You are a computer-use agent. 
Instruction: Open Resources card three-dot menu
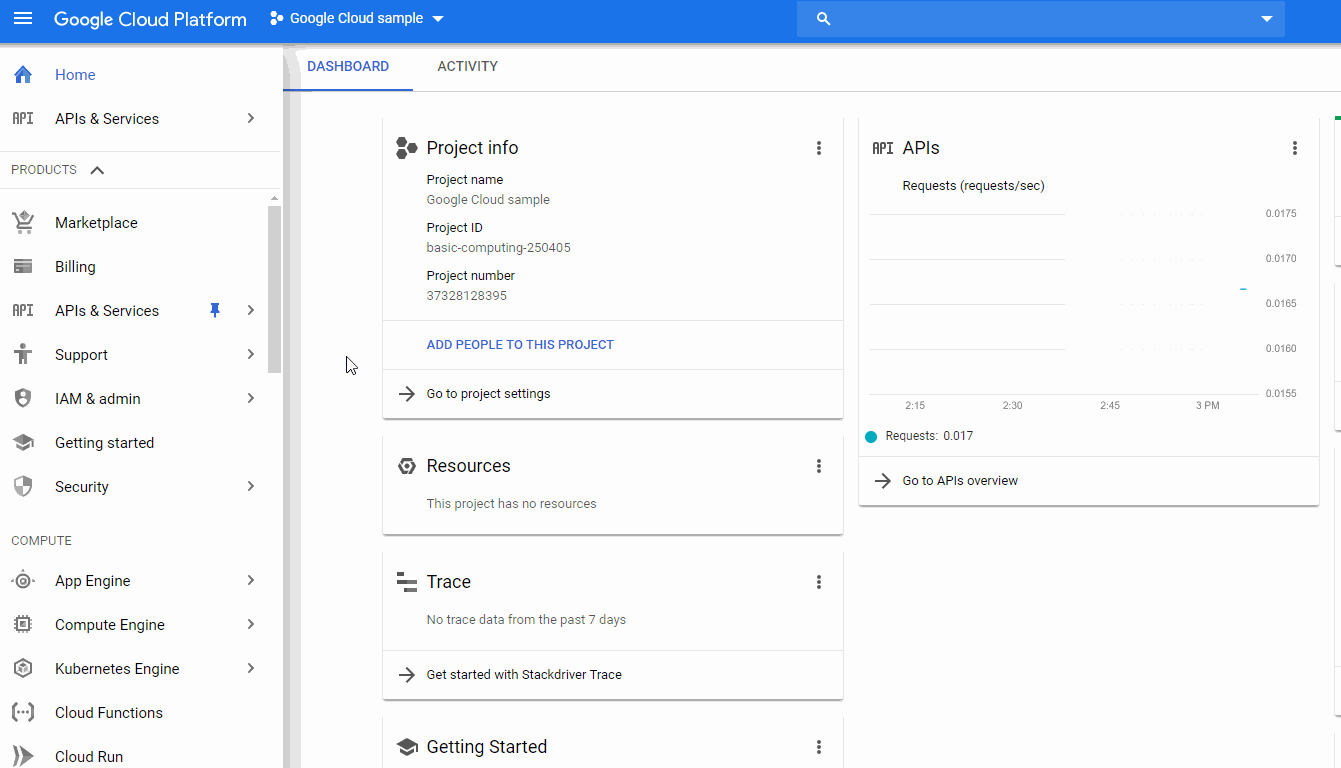click(818, 466)
